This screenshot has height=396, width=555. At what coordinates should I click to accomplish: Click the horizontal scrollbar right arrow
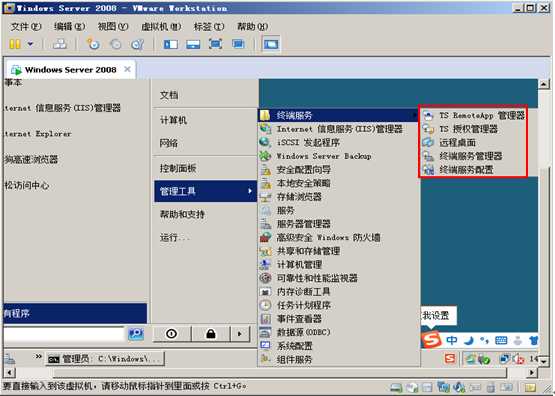point(532,373)
